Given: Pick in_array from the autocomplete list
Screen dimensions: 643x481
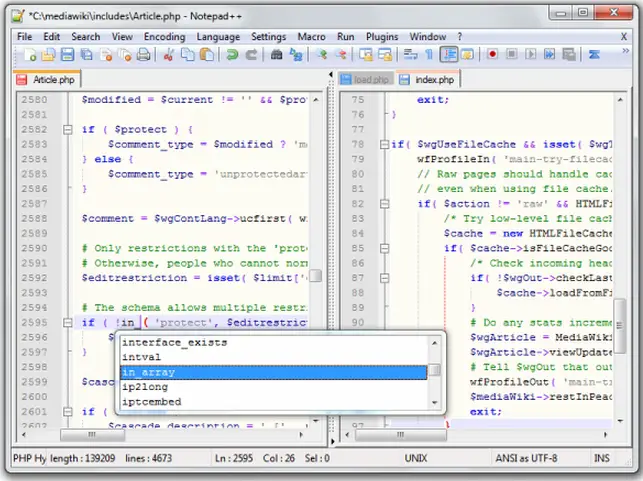Looking at the screenshot, I should (x=274, y=372).
